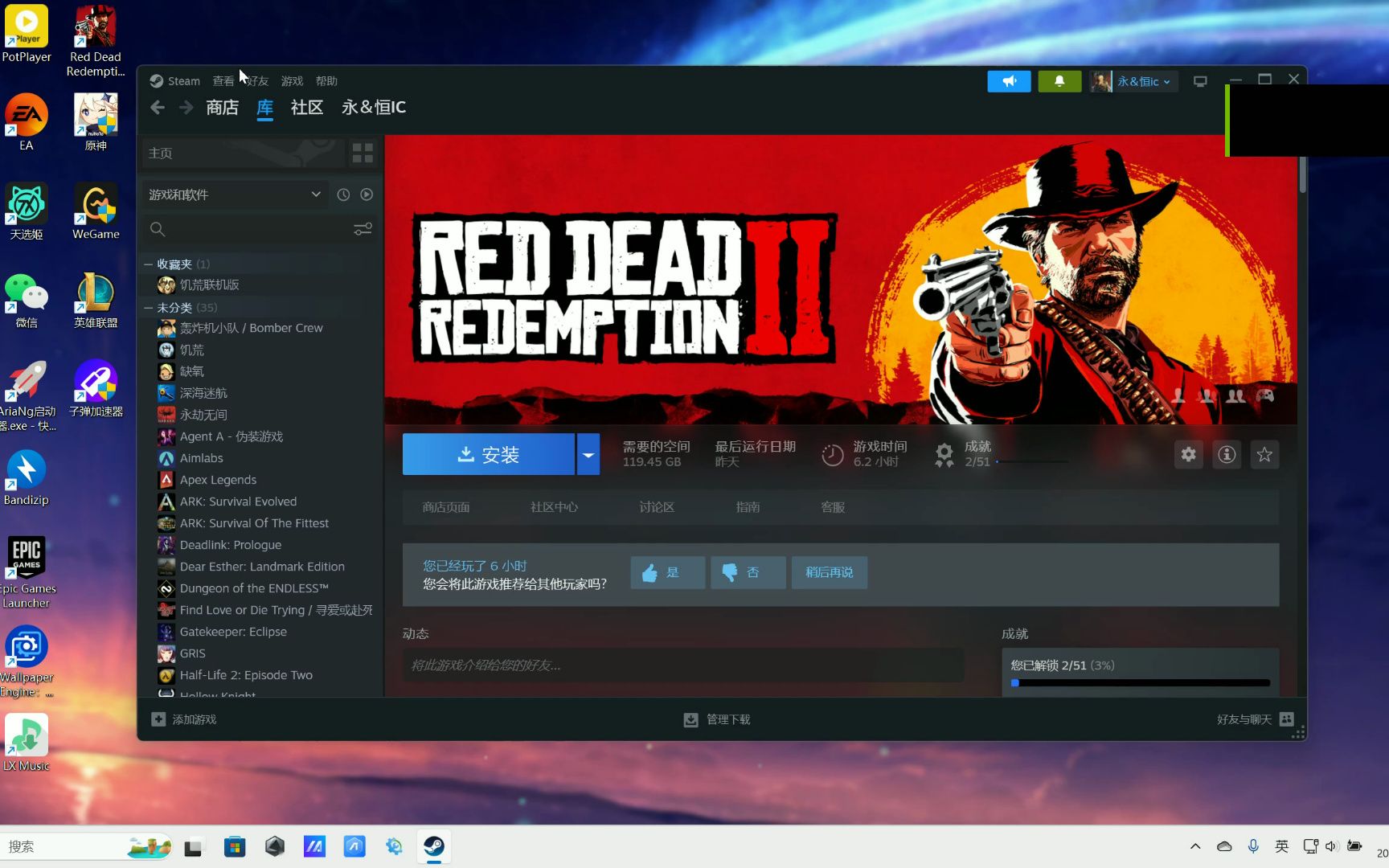
Task: Open install button dropdown arrow
Action: click(588, 454)
